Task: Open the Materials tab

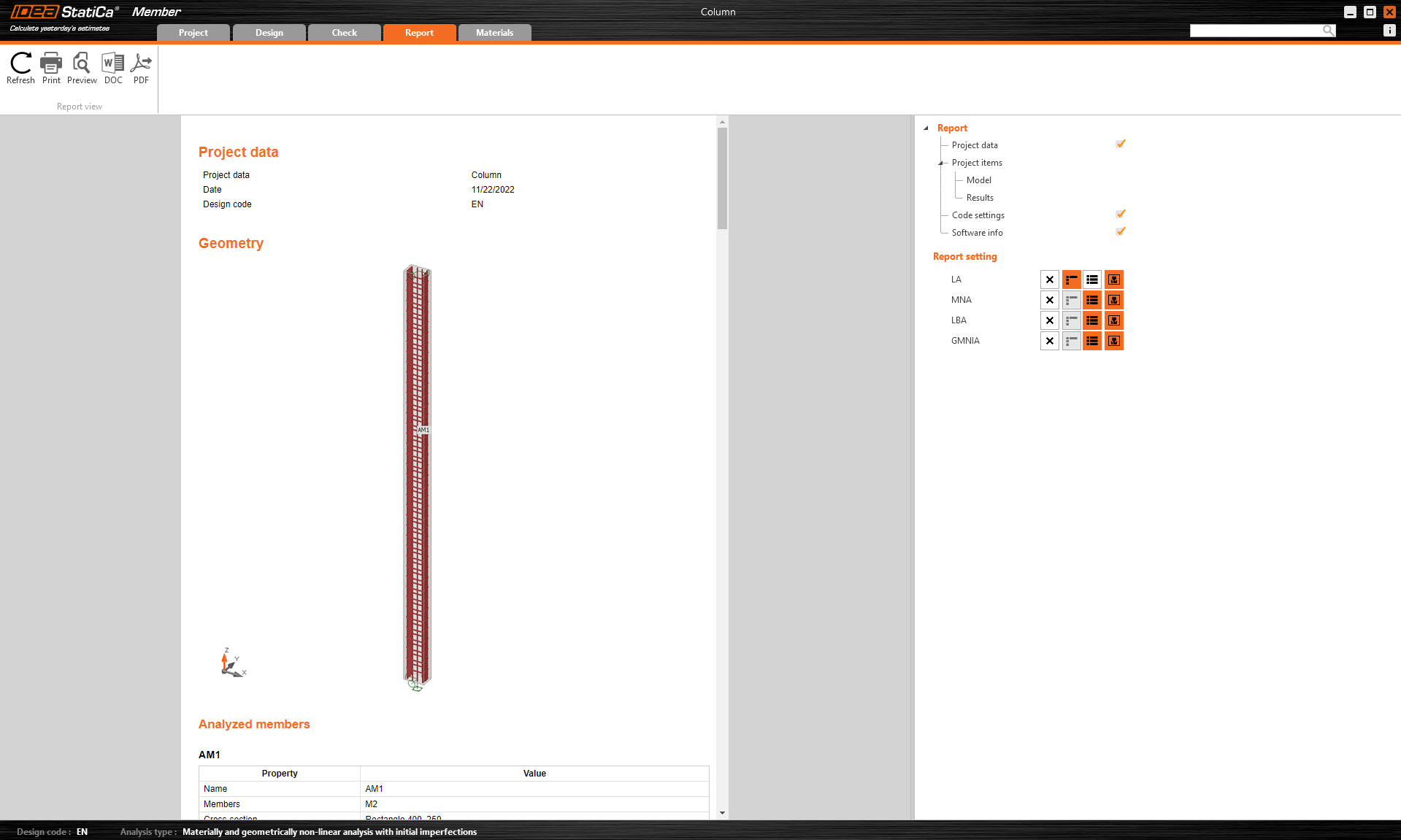Action: pyautogui.click(x=494, y=33)
